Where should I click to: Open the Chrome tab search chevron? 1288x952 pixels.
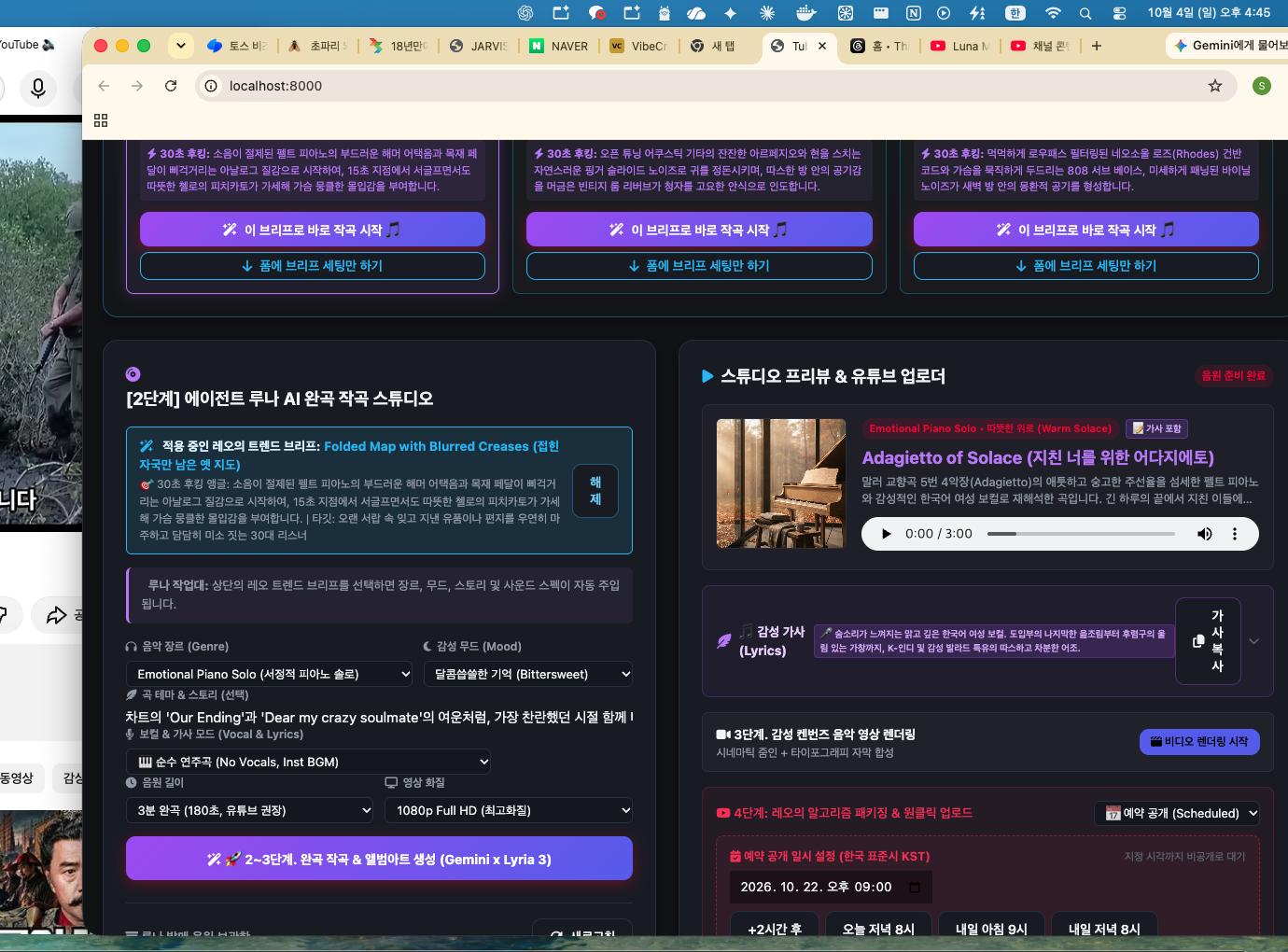(x=181, y=45)
